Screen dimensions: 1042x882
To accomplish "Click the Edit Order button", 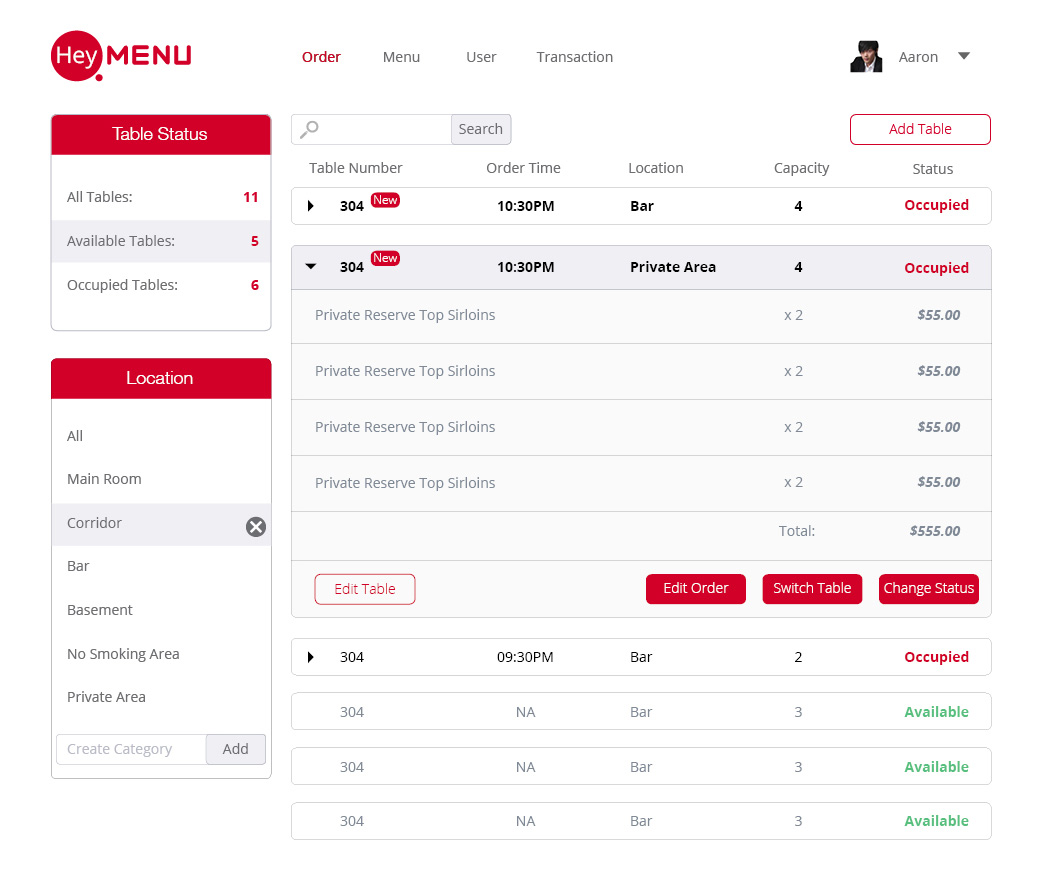I will point(695,588).
